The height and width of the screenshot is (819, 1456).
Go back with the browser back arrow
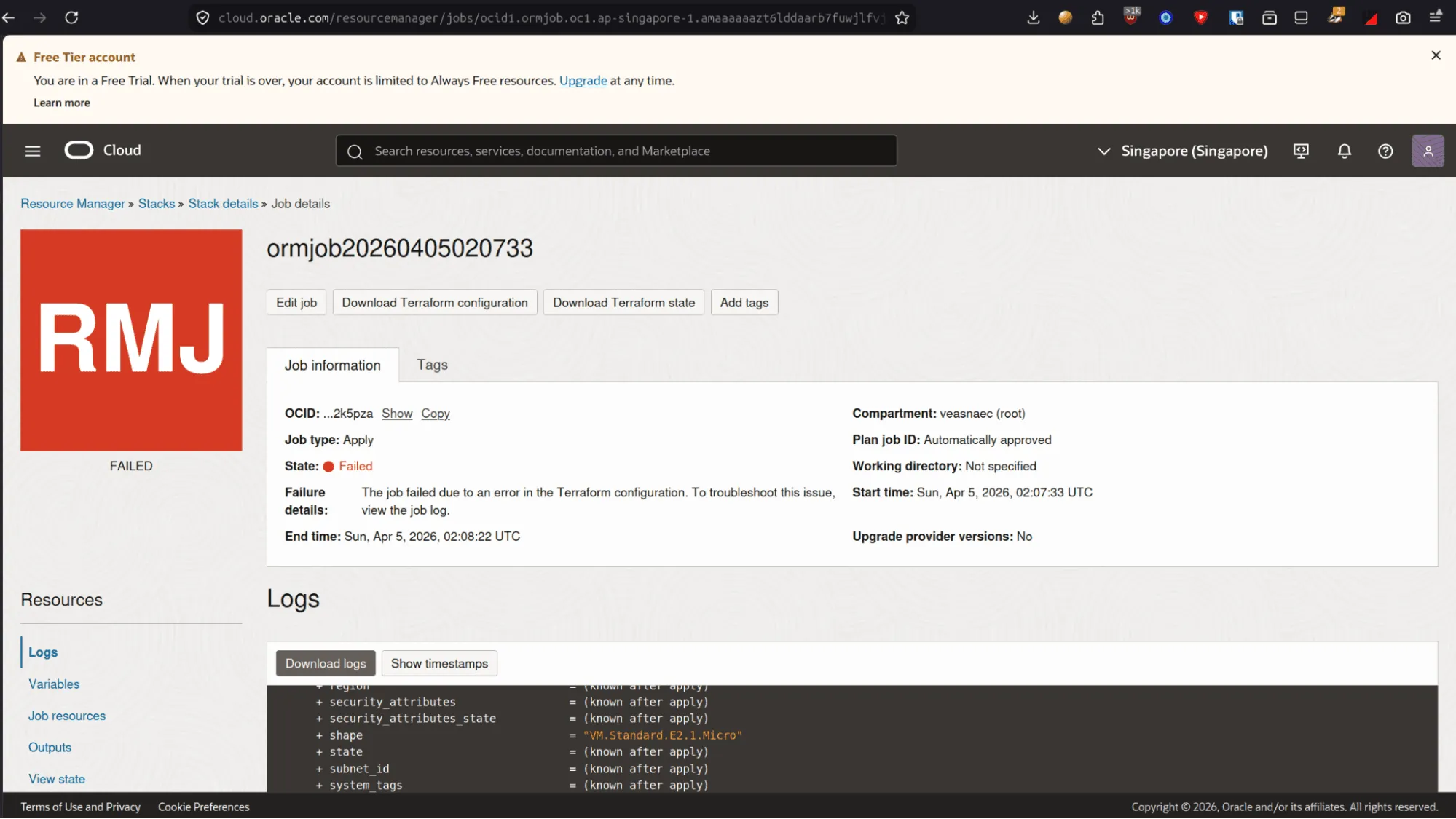(x=9, y=17)
